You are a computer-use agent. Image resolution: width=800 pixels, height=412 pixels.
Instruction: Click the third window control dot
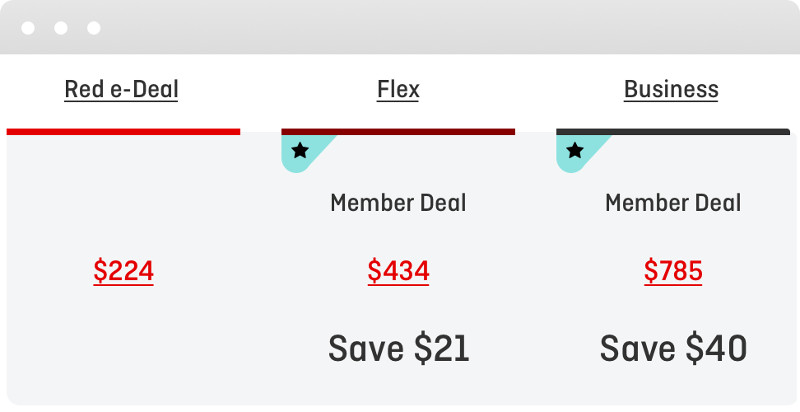coord(93,28)
